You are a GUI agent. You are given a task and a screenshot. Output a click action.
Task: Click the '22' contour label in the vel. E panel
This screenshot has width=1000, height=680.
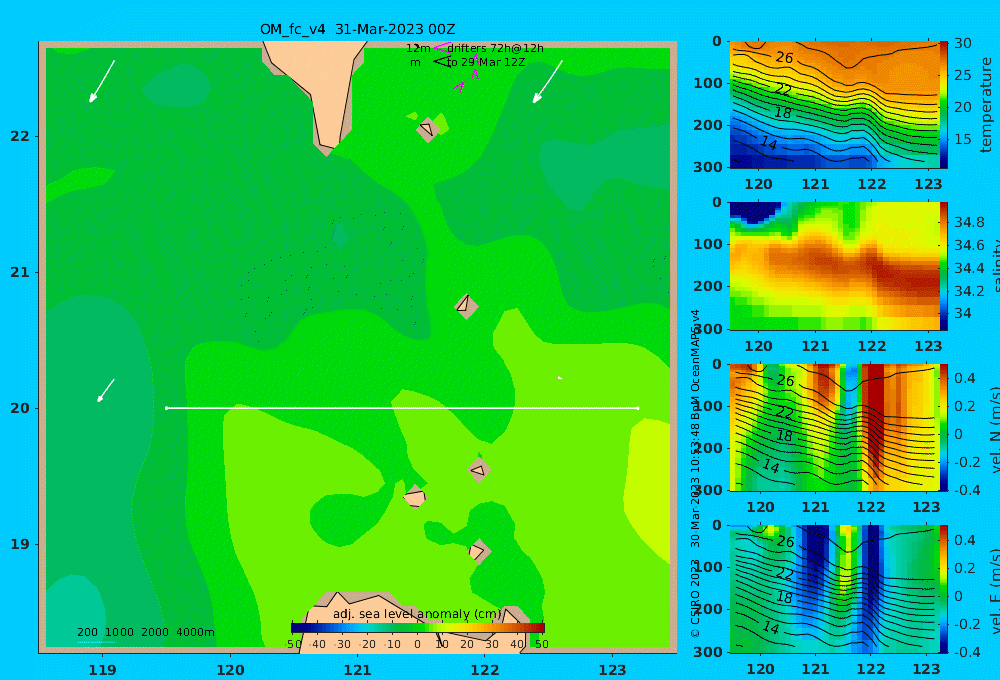(x=784, y=573)
